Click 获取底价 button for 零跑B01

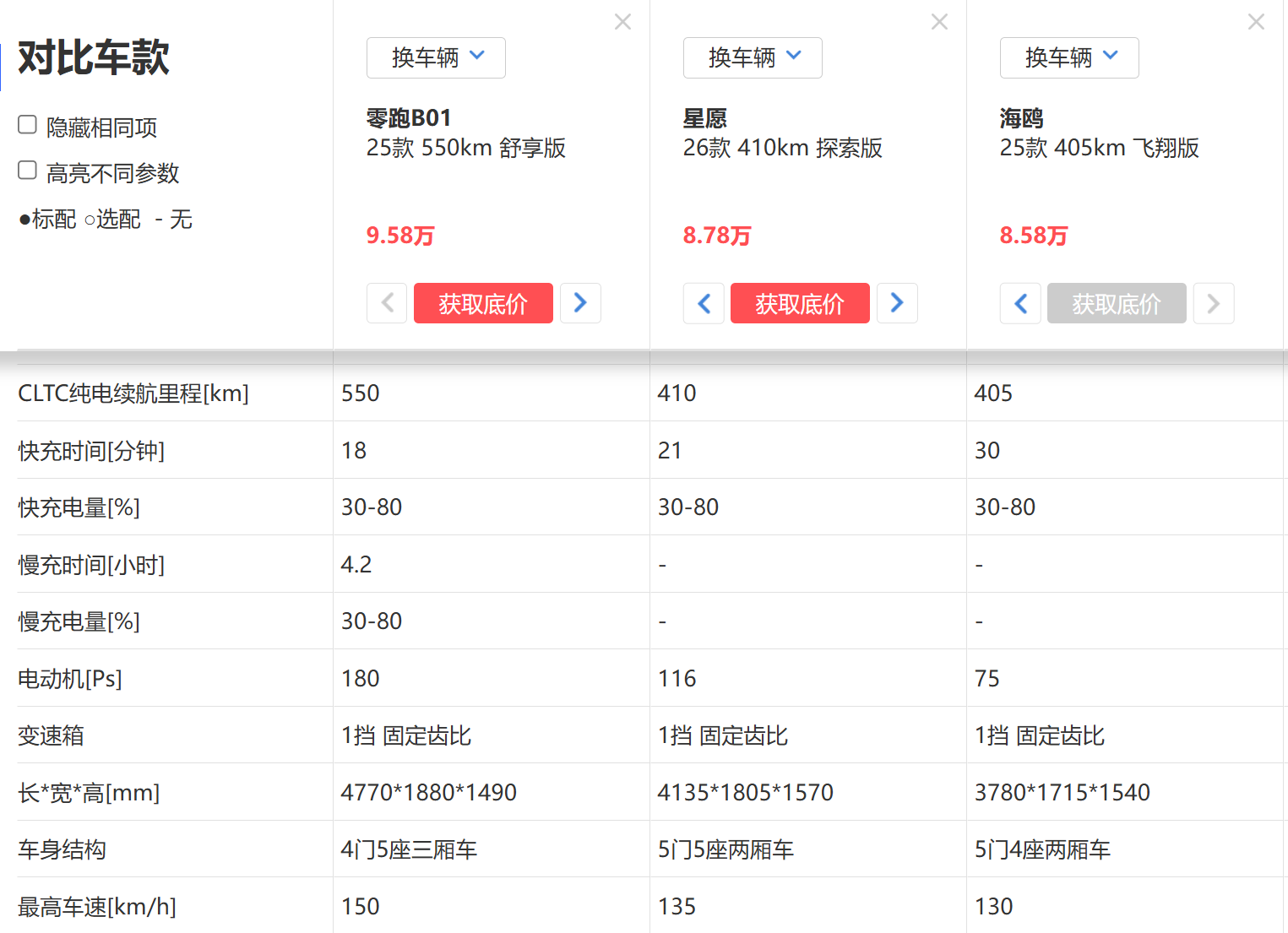[483, 303]
